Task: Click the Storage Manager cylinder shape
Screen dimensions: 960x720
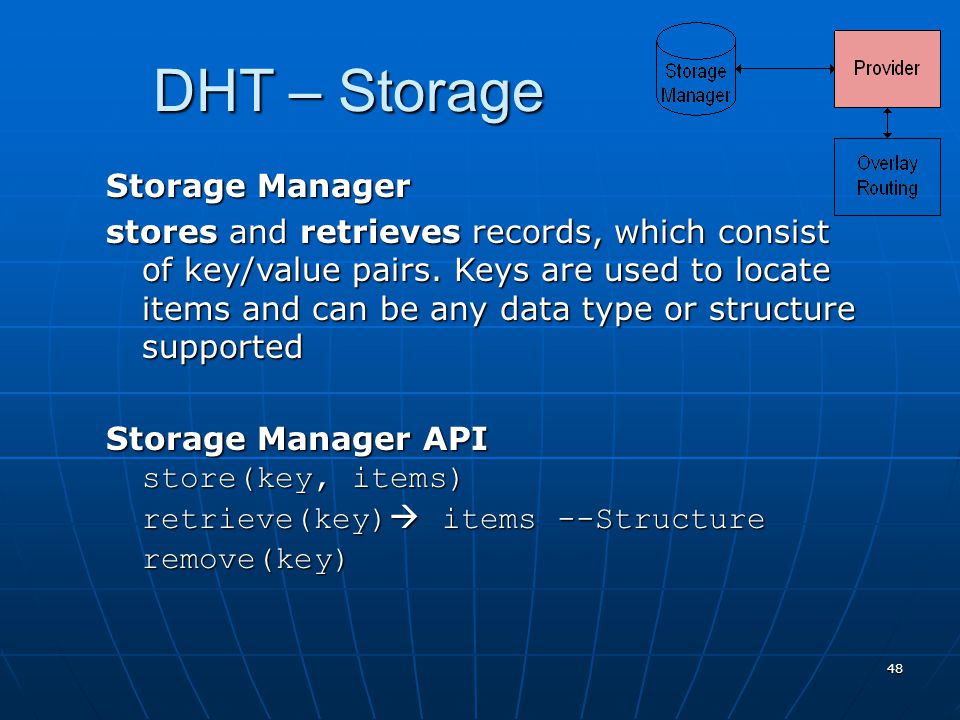Action: 696,69
